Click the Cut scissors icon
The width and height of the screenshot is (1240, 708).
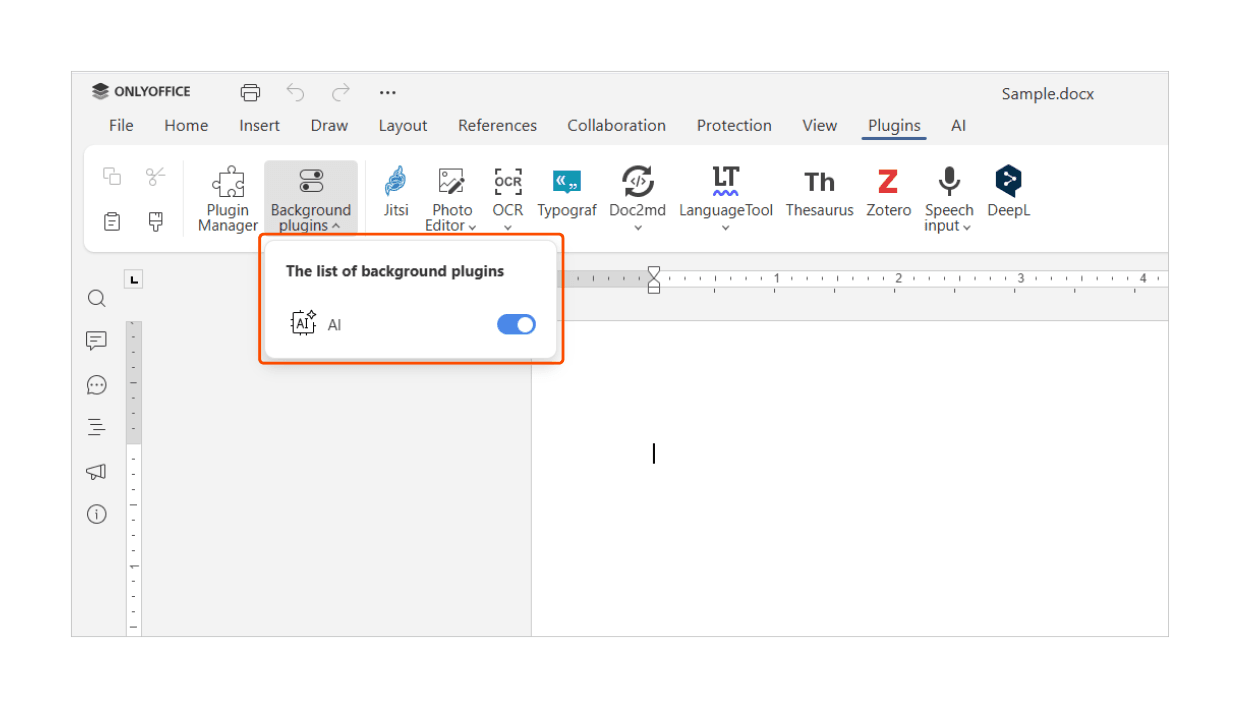pos(155,177)
